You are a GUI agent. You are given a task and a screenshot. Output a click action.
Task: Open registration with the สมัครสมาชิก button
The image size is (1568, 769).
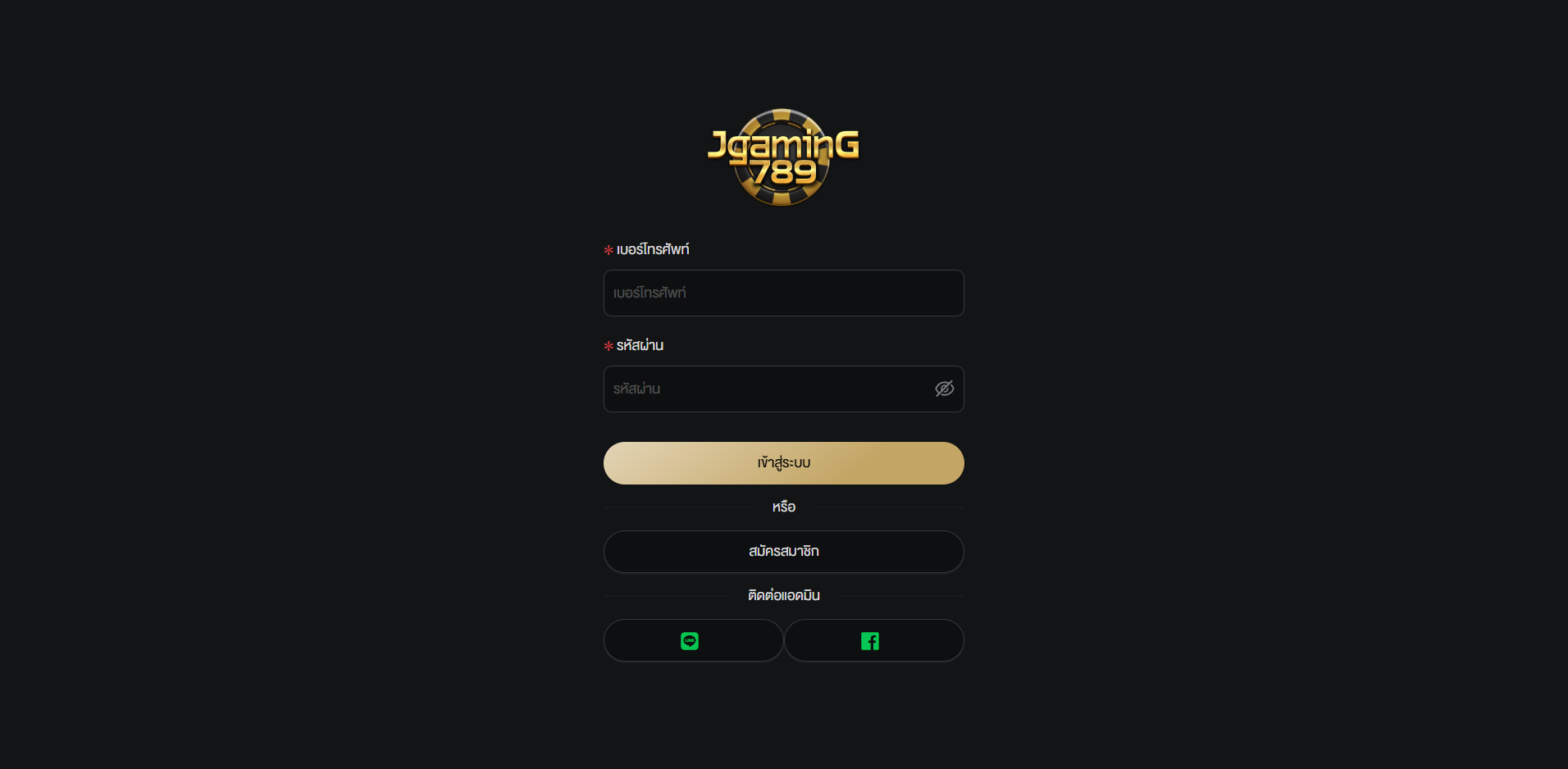pos(784,552)
